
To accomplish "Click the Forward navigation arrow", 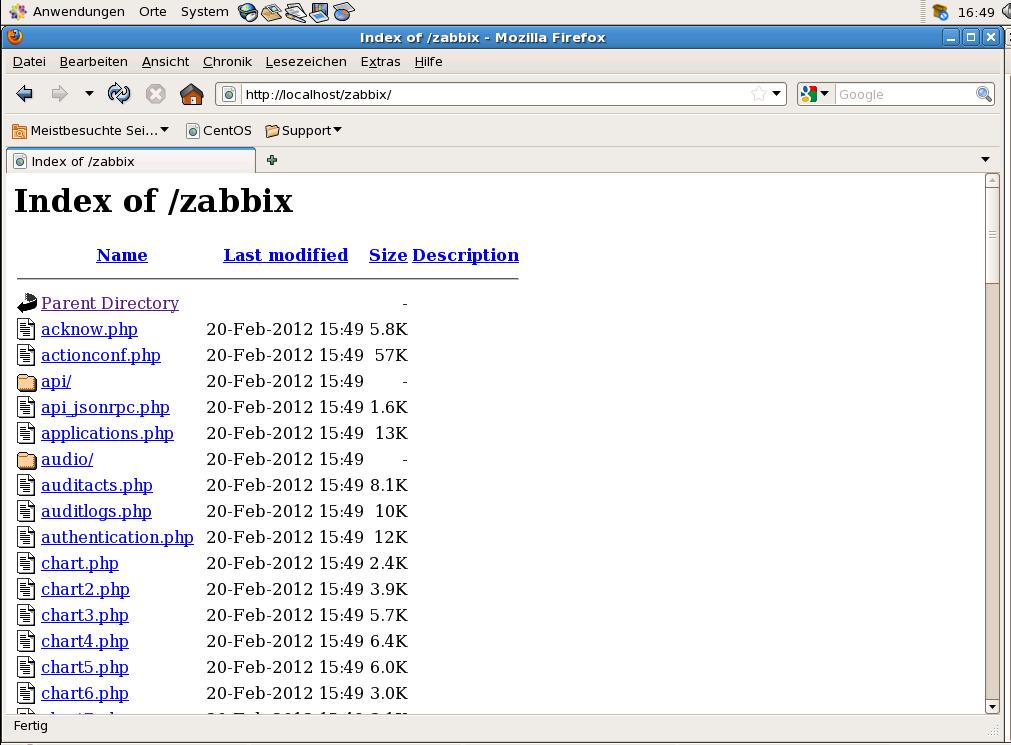I will (59, 94).
